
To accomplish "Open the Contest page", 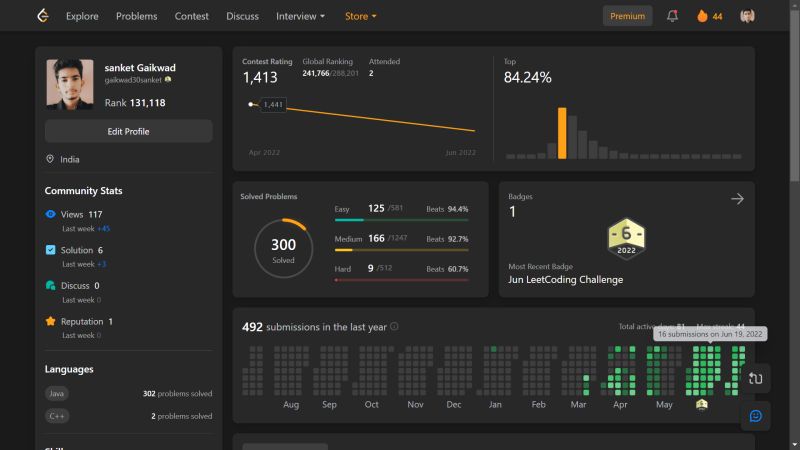I will point(191,16).
